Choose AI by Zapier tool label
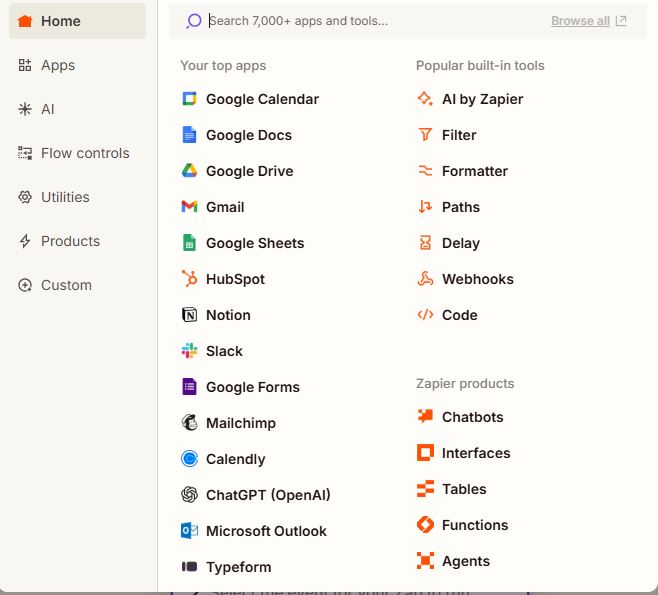The image size is (658, 595). tap(483, 99)
